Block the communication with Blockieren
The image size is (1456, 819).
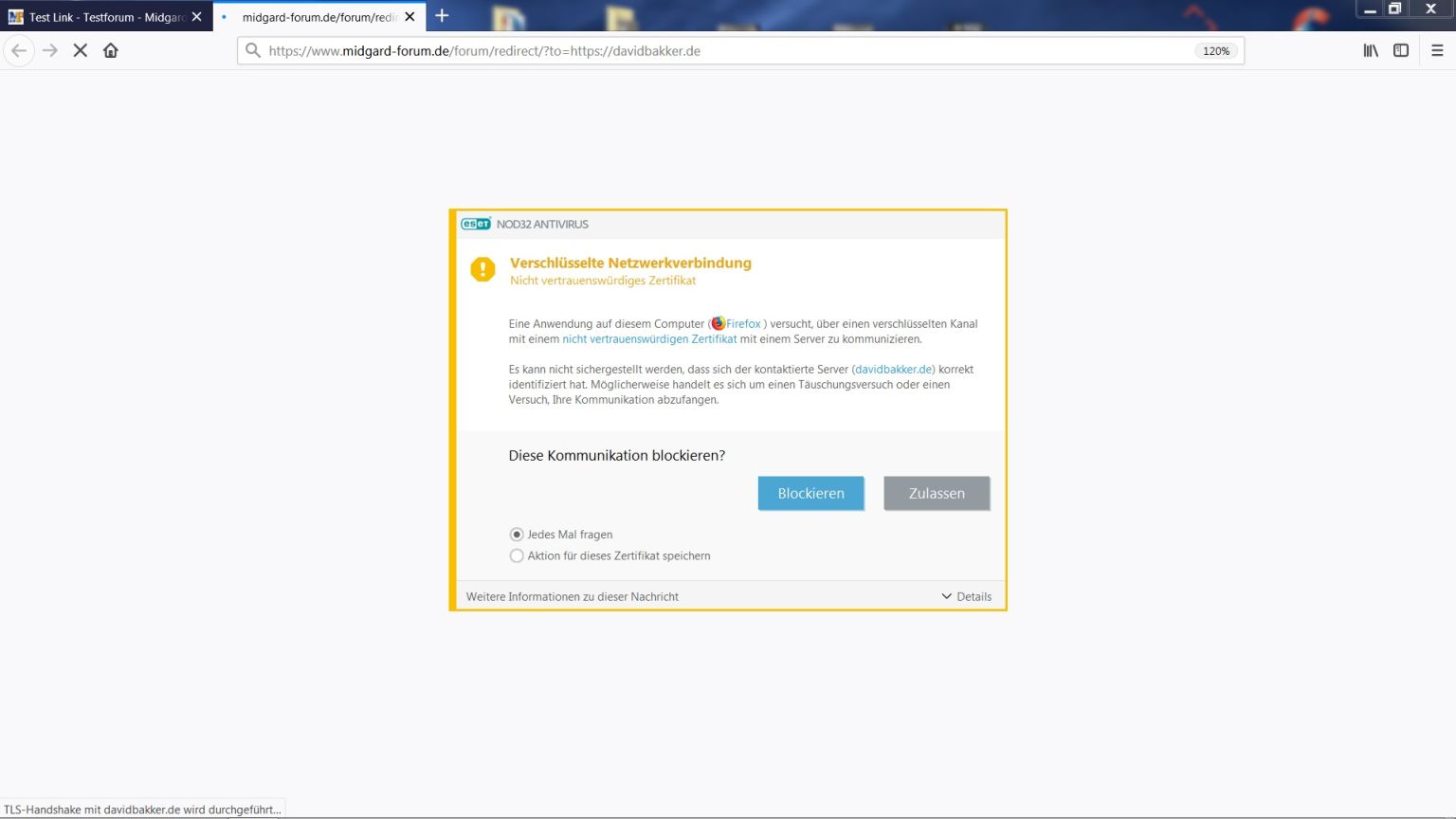point(810,493)
